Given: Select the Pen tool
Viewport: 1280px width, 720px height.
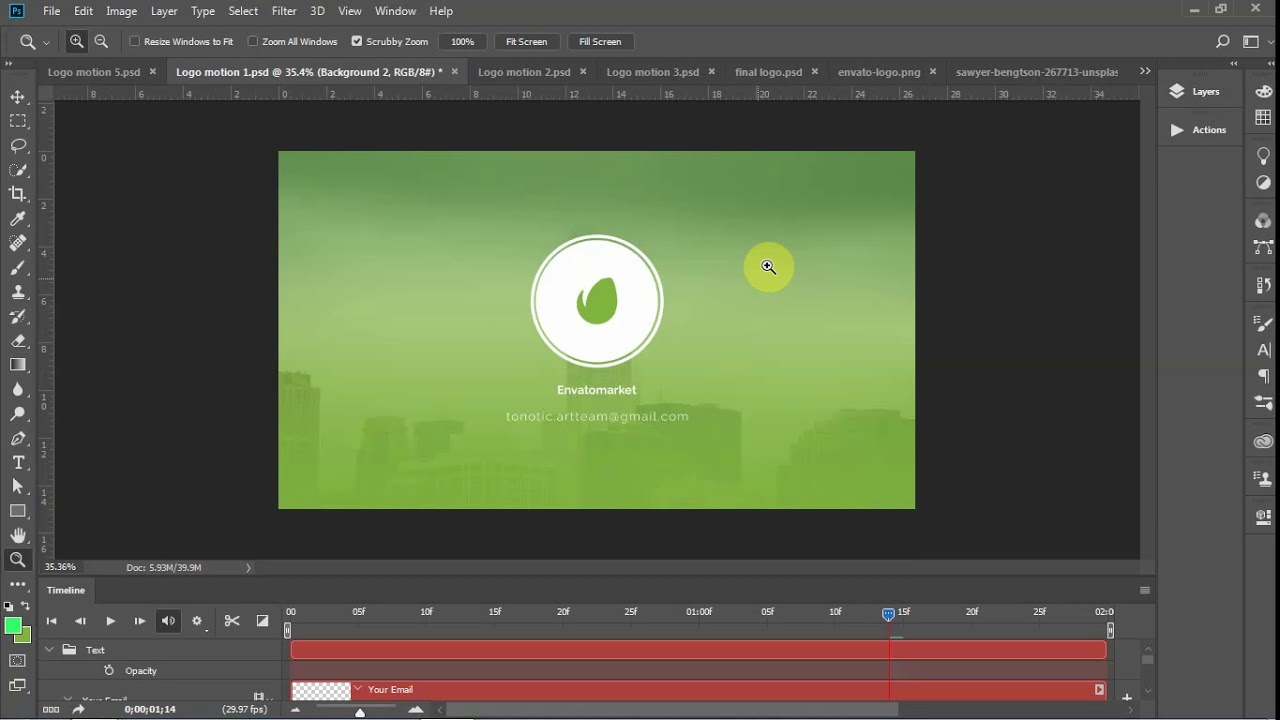Looking at the screenshot, I should tap(18, 438).
